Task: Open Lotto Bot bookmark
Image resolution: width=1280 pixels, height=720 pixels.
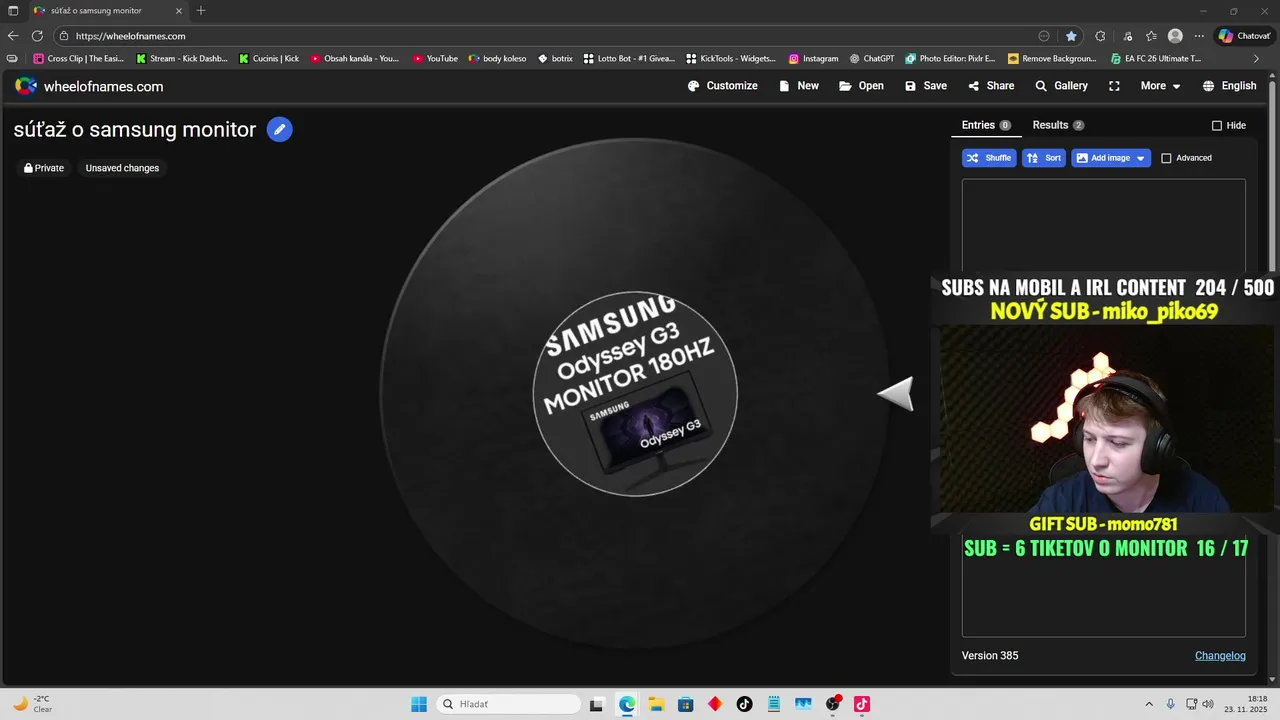Action: (x=630, y=59)
